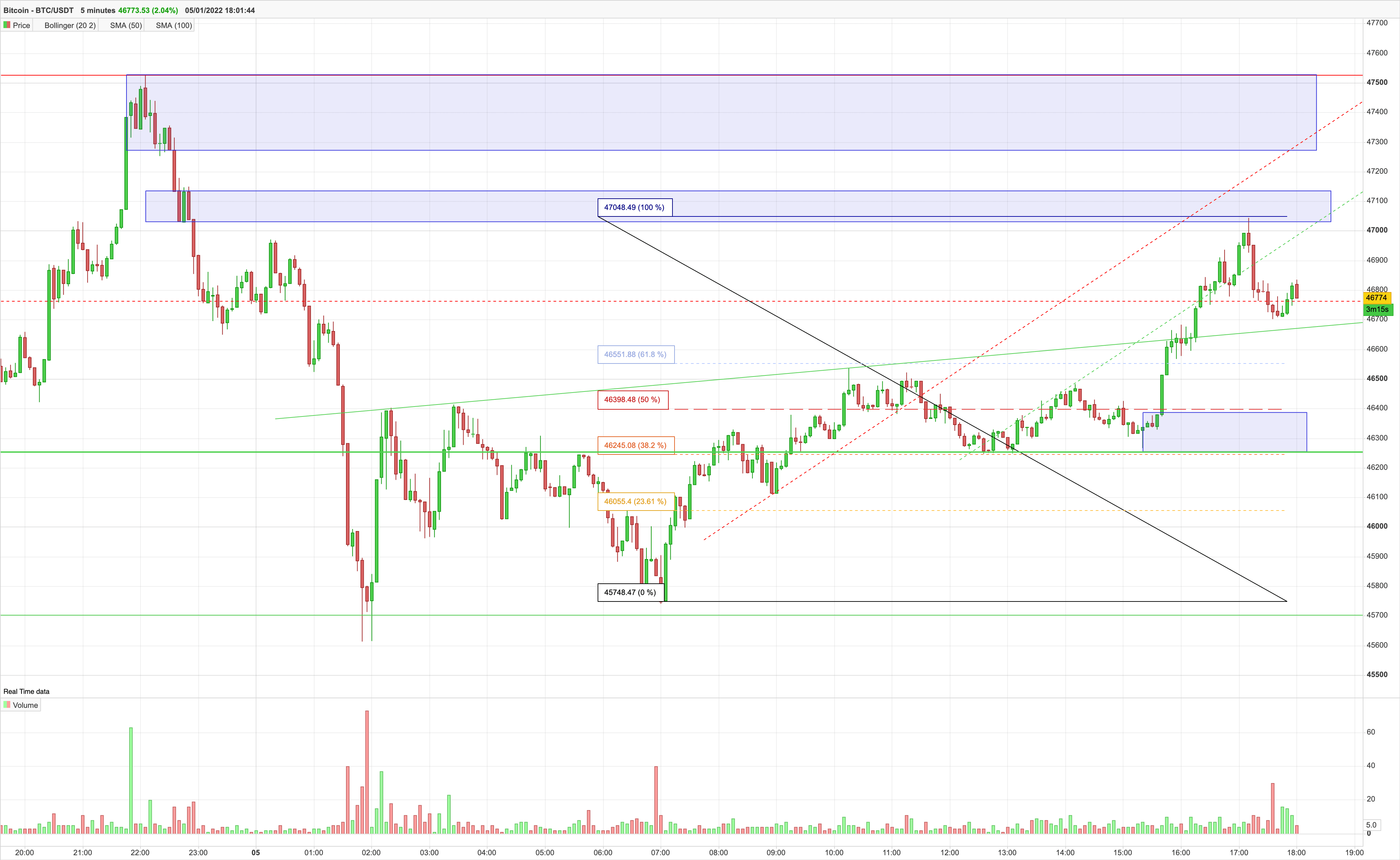Click the 46300 price axis label

point(1377,438)
